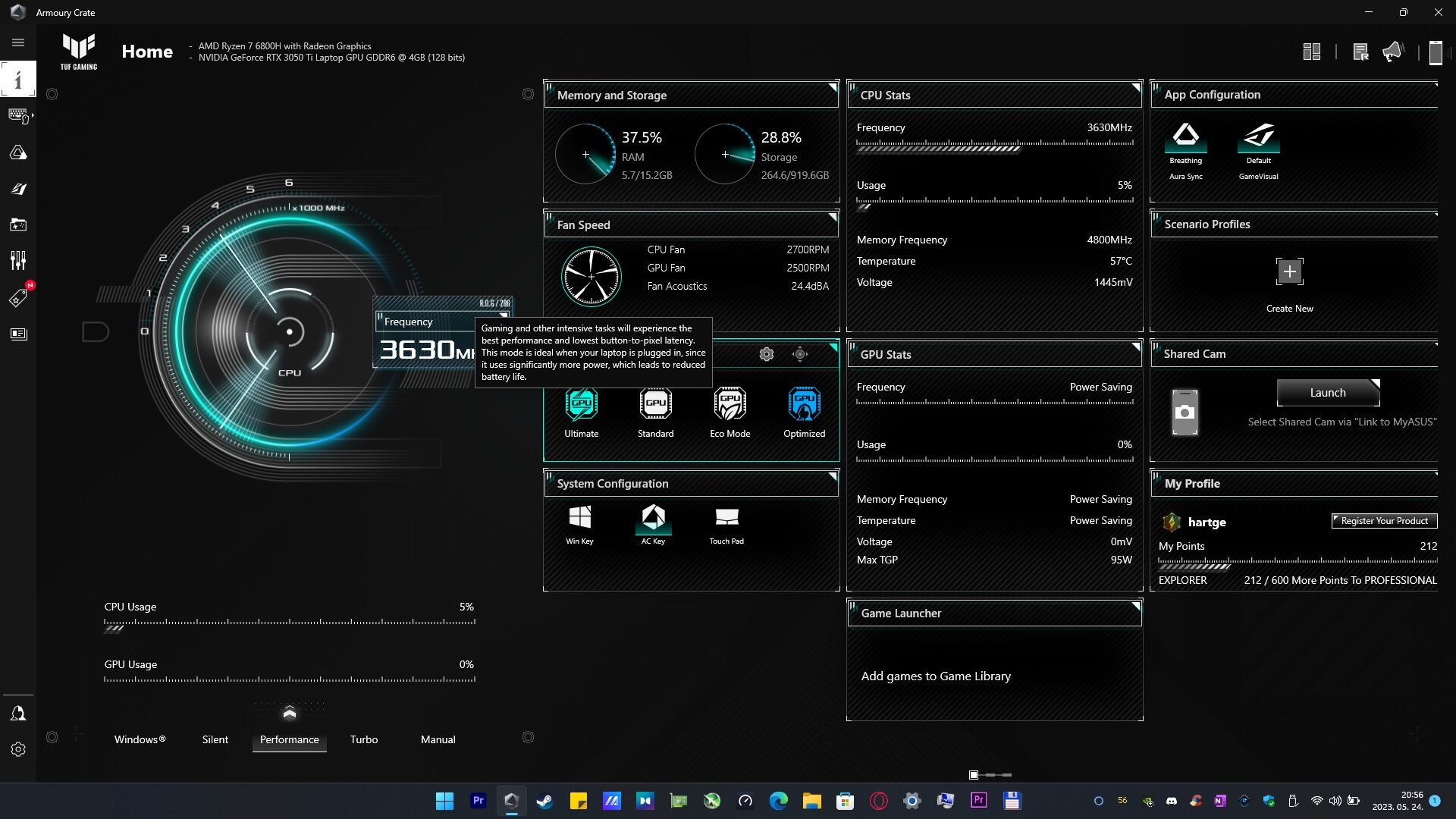Screen dimensions: 1456x819
Task: Open the User Center bell icon
Action: click(18, 713)
